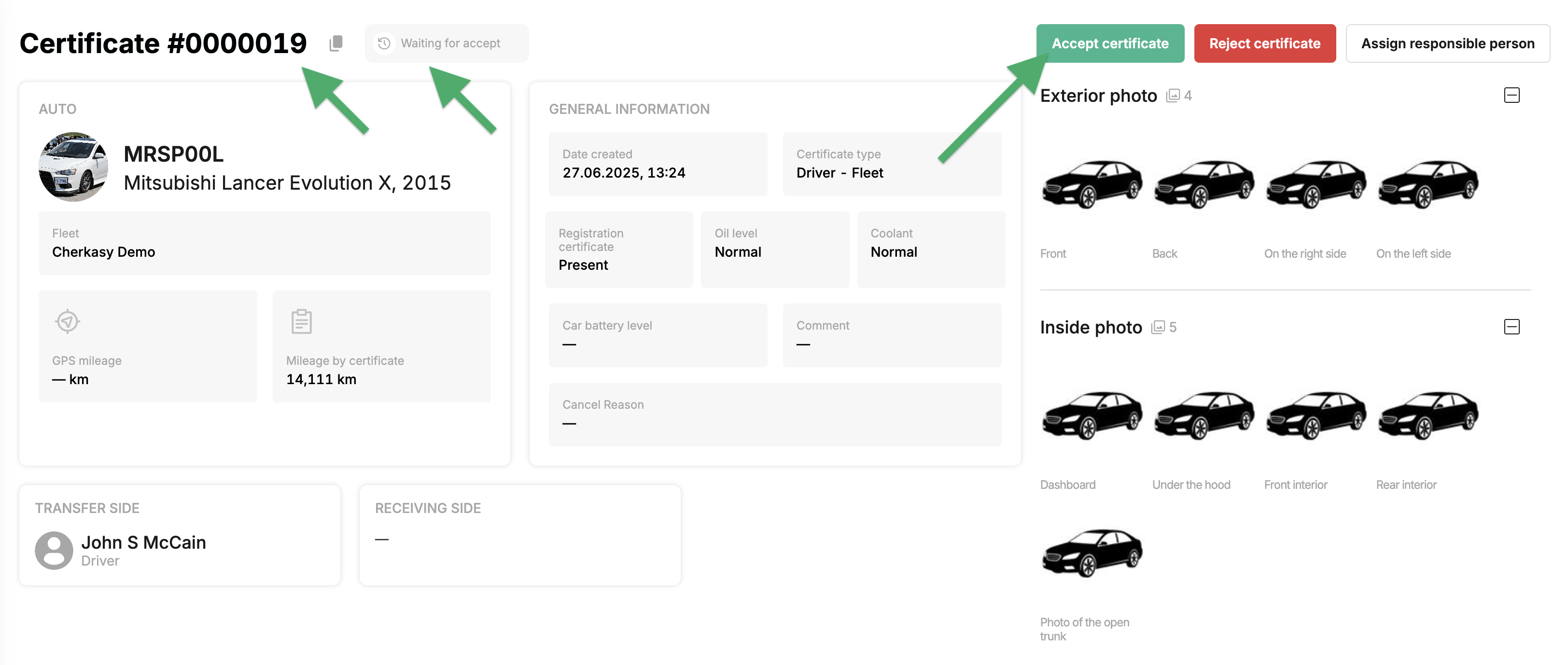
Task: Click the John S McCain name
Action: pos(144,542)
